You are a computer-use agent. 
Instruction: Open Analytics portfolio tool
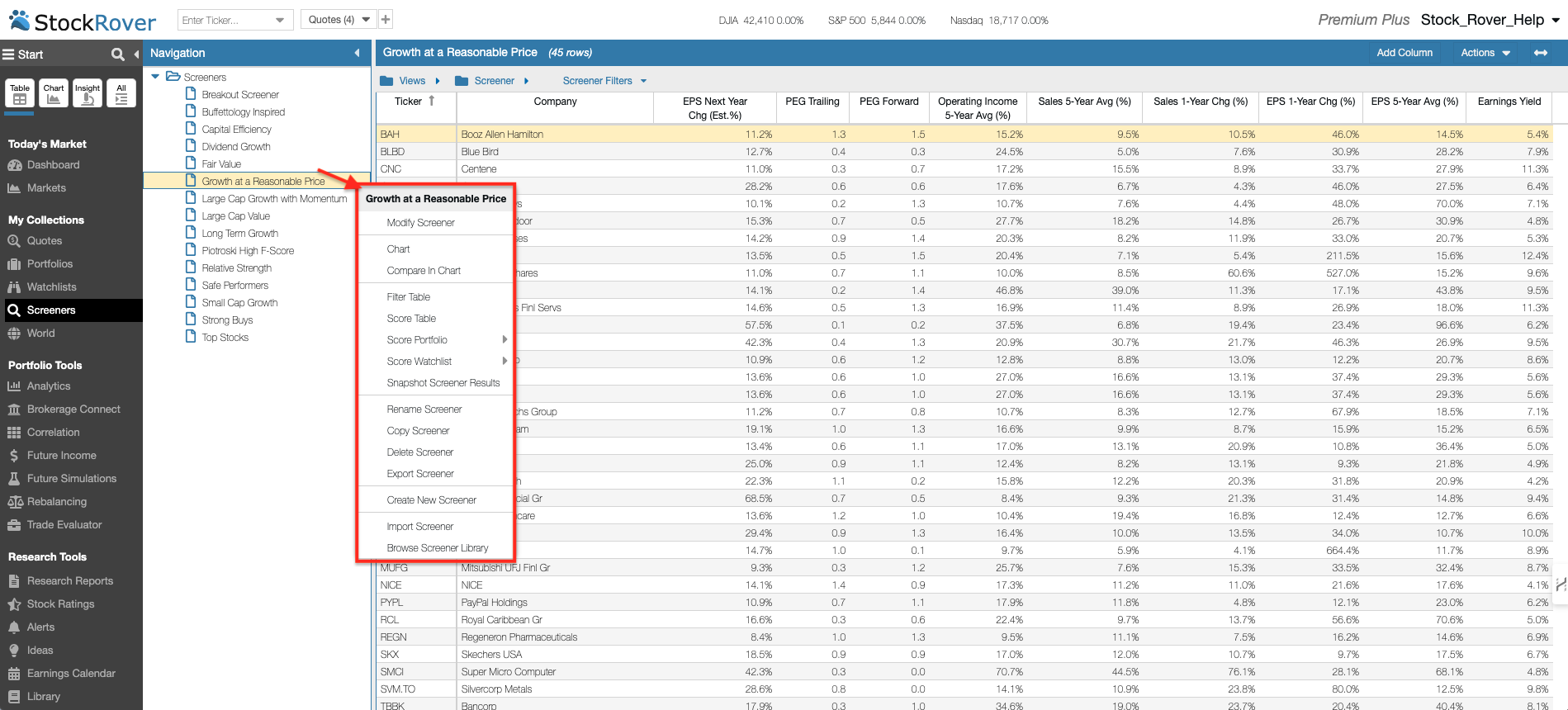click(x=49, y=386)
